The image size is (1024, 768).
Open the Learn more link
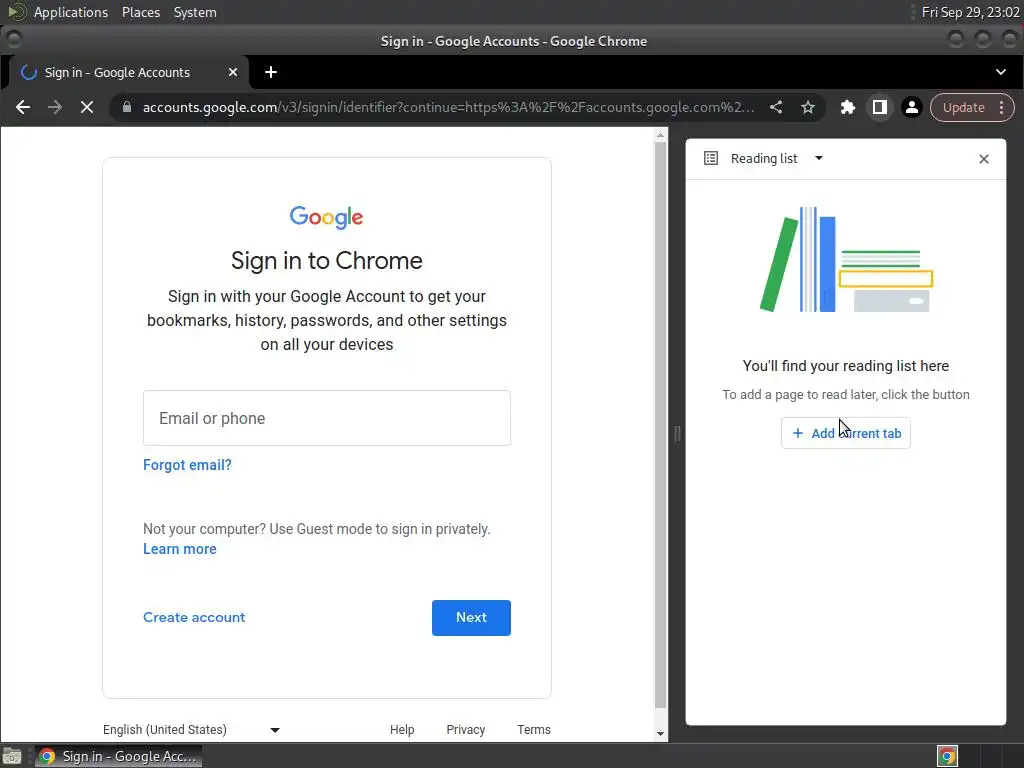pos(180,549)
